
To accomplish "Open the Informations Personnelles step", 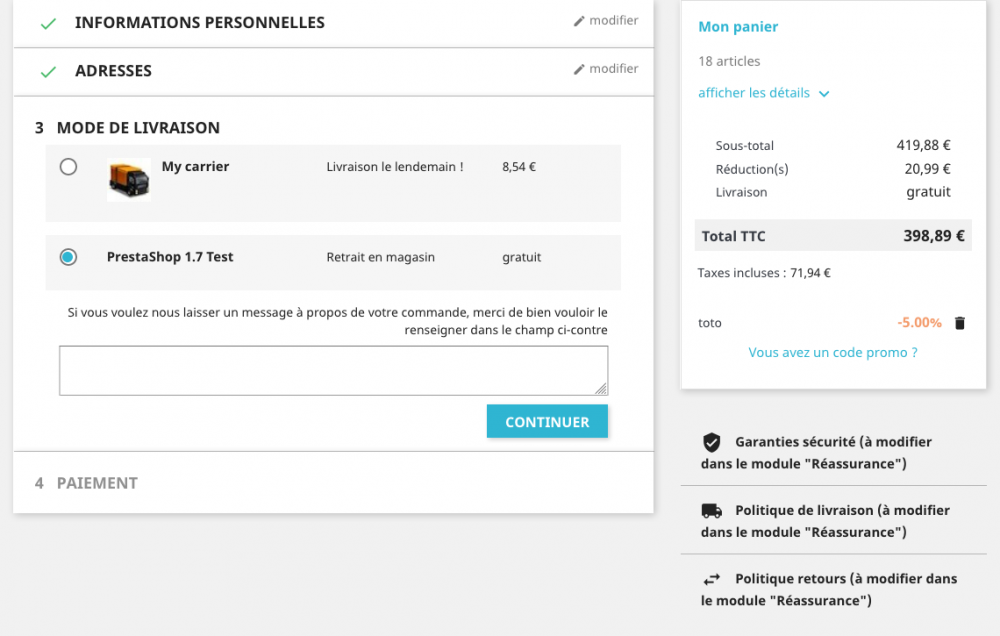I will pyautogui.click(x=200, y=23).
